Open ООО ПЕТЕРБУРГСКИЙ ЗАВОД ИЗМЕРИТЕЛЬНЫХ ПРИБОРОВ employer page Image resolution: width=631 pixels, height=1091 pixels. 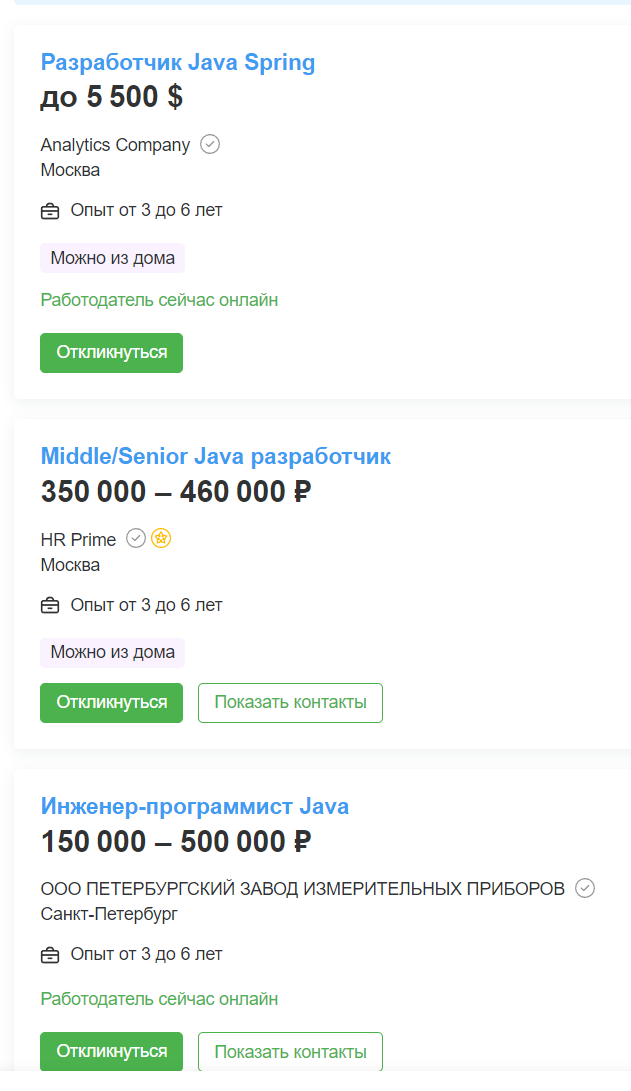[303, 889]
